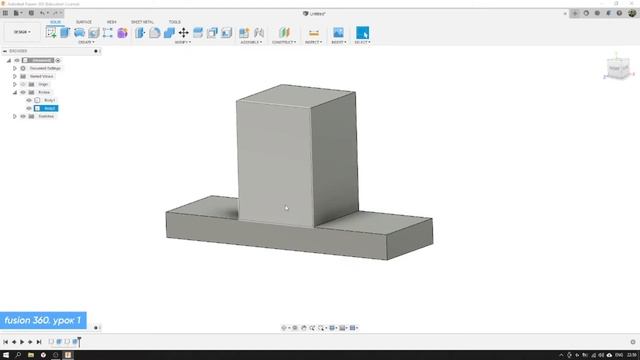
Task: Click the Offset Plane construct icon
Action: point(284,33)
